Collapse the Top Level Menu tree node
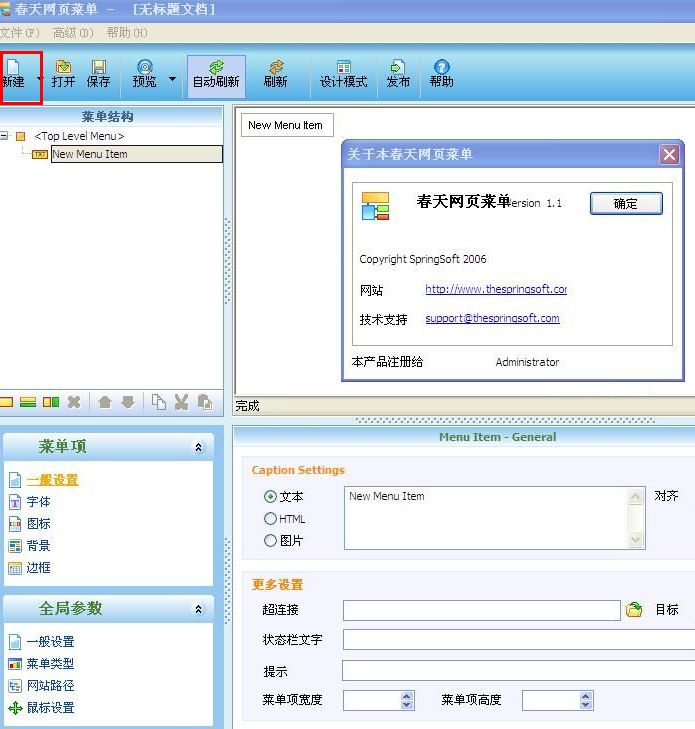695x729 pixels. (4, 136)
